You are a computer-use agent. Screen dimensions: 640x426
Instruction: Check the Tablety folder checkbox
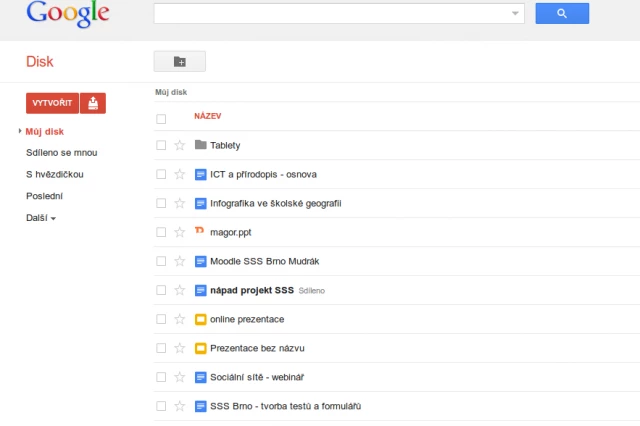coord(161,145)
